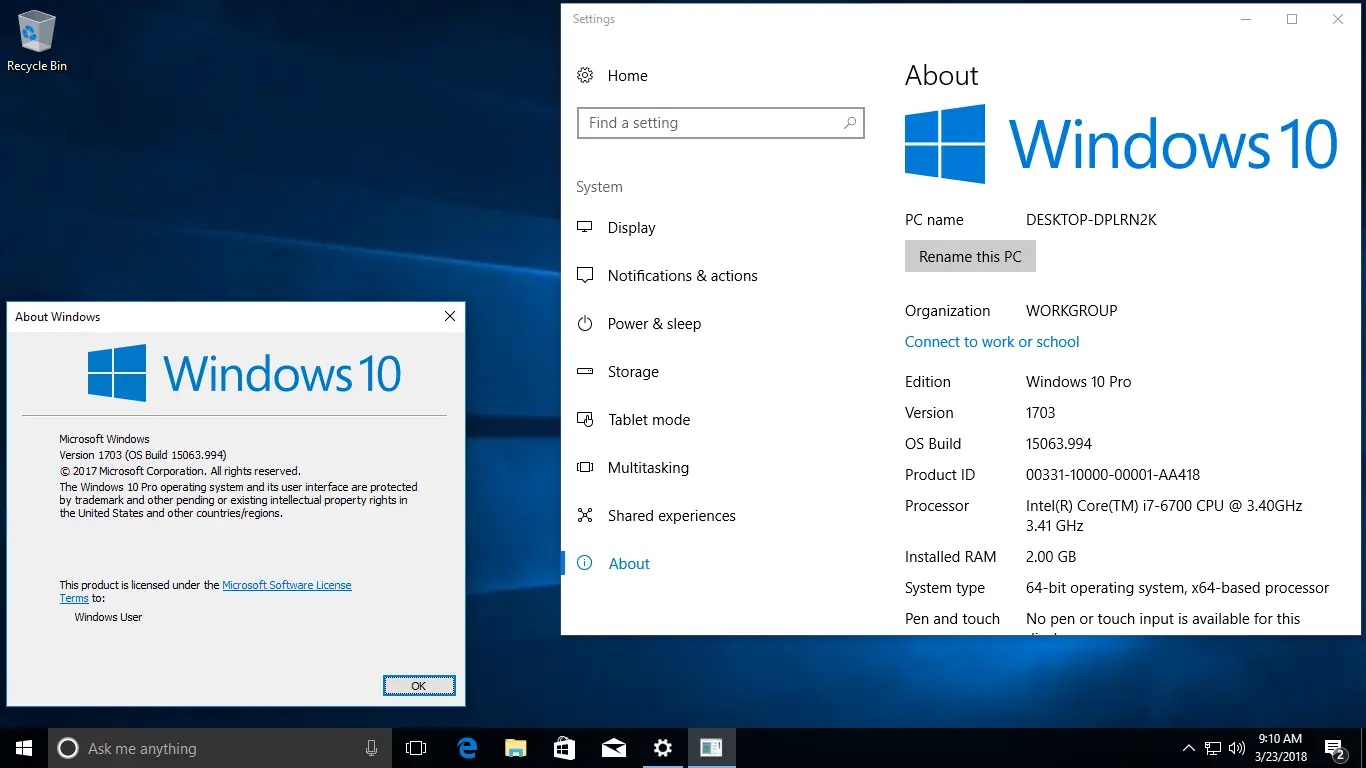Click the Settings window title text
Image resolution: width=1366 pixels, height=768 pixels.
pyautogui.click(x=594, y=19)
